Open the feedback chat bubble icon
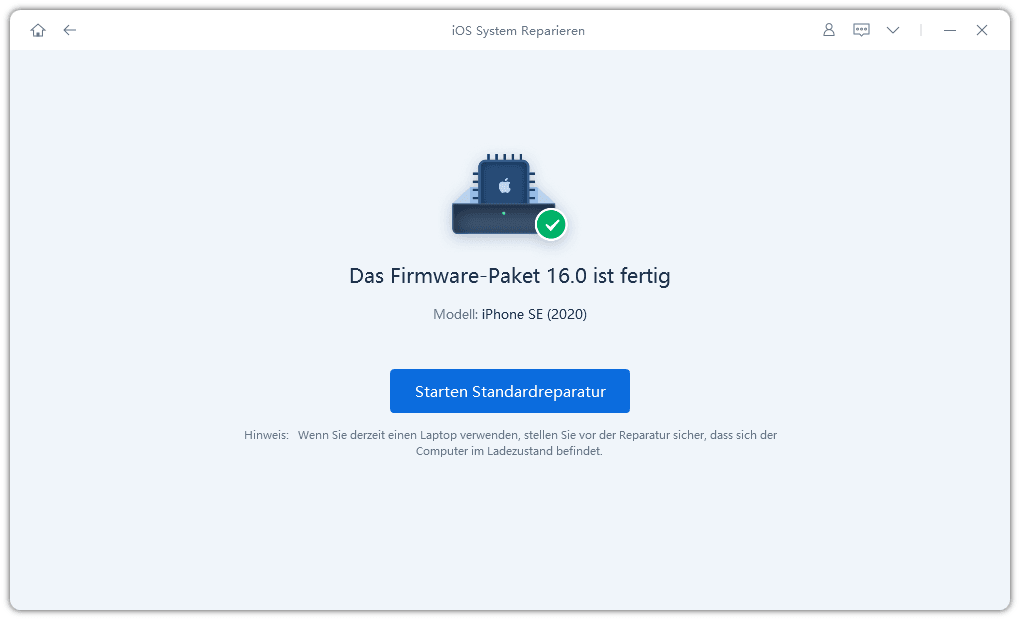This screenshot has width=1020, height=620. [861, 30]
